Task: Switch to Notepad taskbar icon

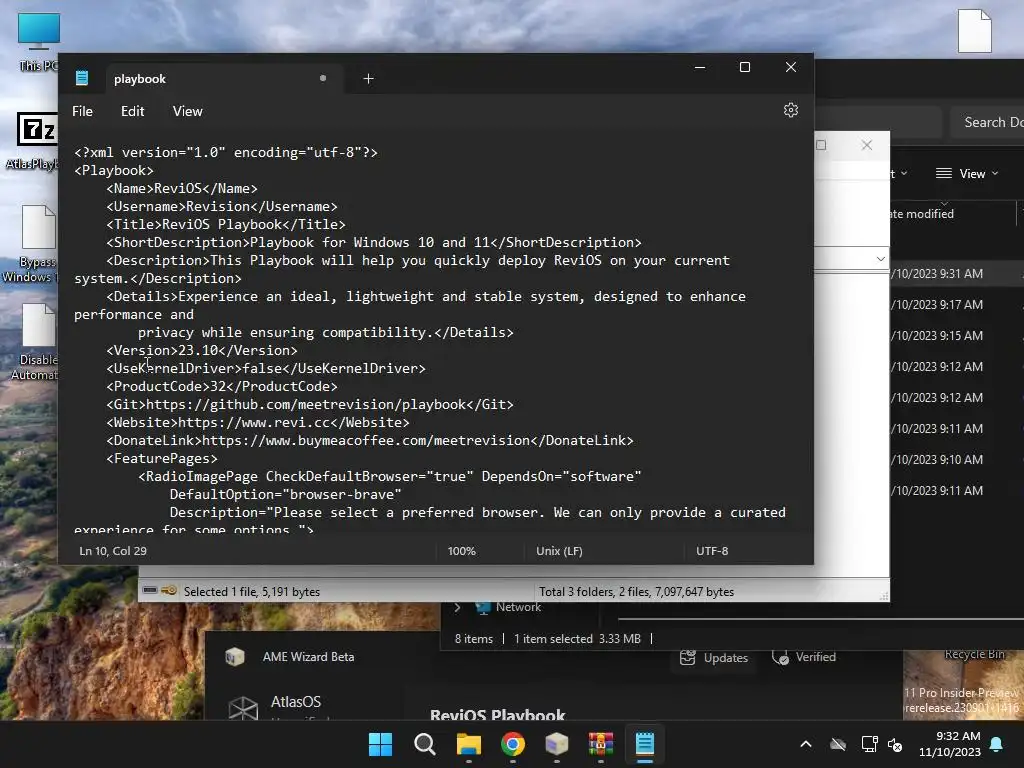Action: (645, 744)
